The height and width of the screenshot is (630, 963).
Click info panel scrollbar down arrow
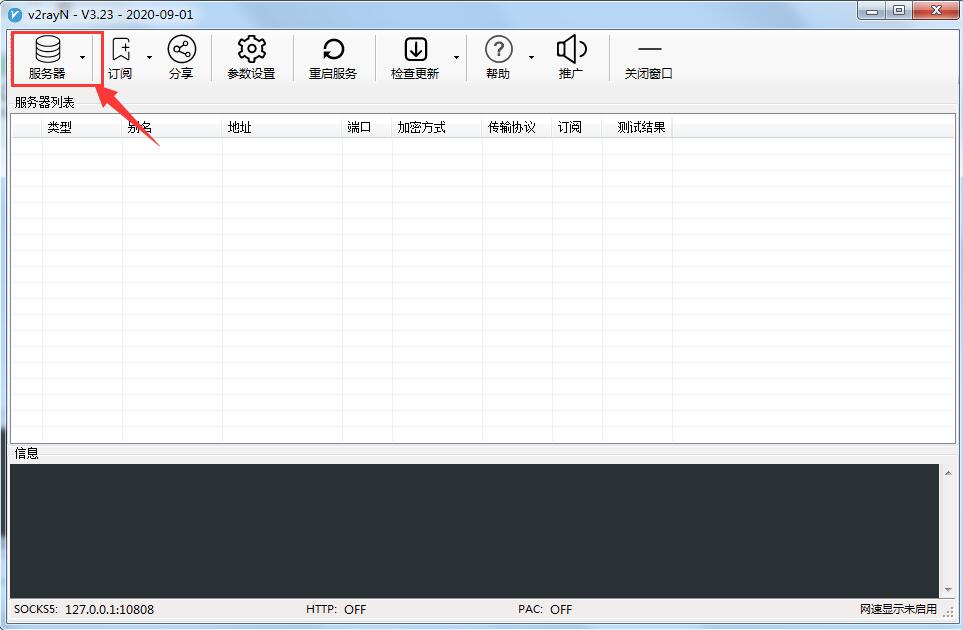(x=948, y=589)
